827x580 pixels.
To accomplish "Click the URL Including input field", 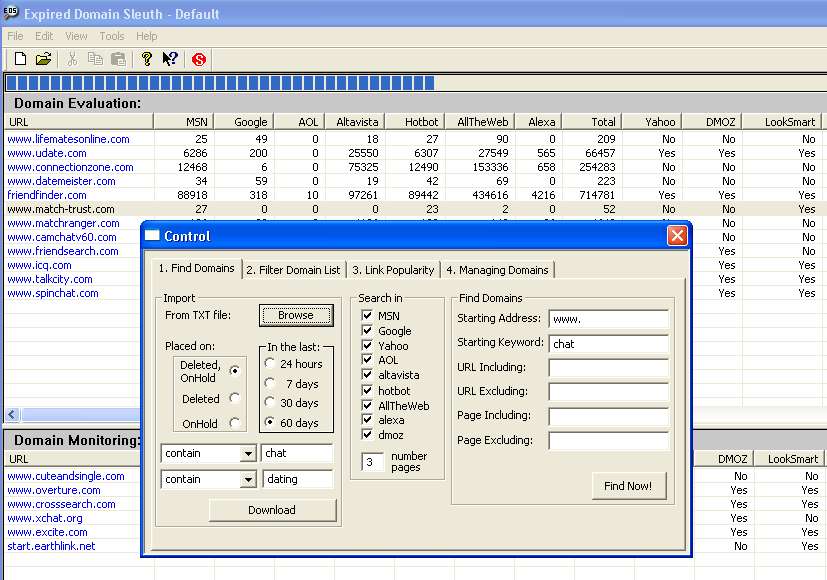I will tap(608, 367).
